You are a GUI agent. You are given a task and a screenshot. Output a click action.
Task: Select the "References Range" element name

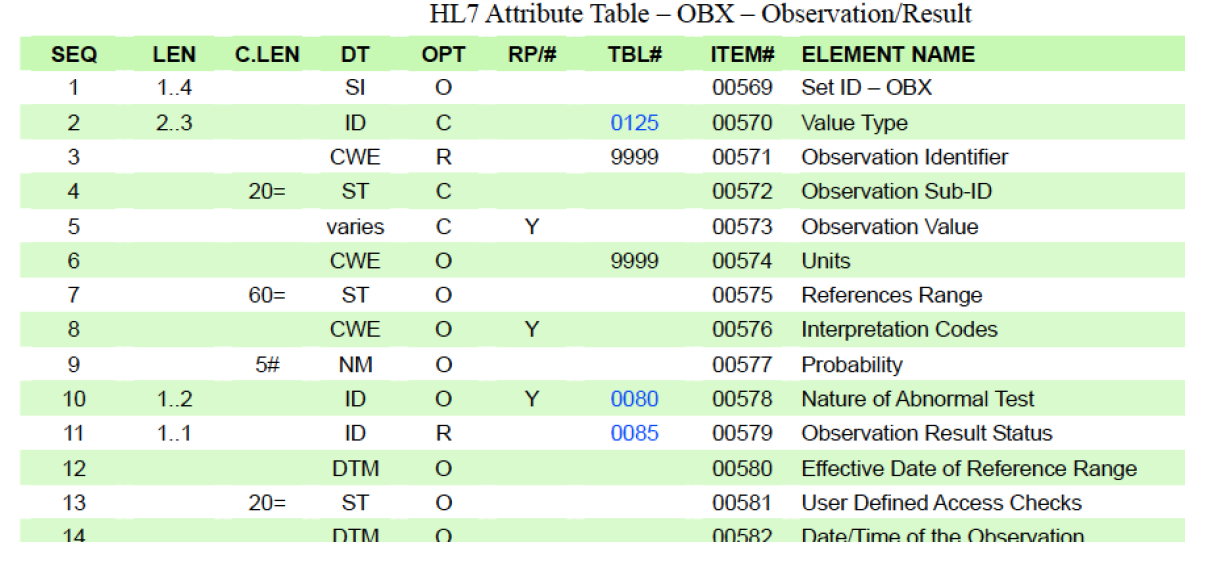tap(892, 295)
